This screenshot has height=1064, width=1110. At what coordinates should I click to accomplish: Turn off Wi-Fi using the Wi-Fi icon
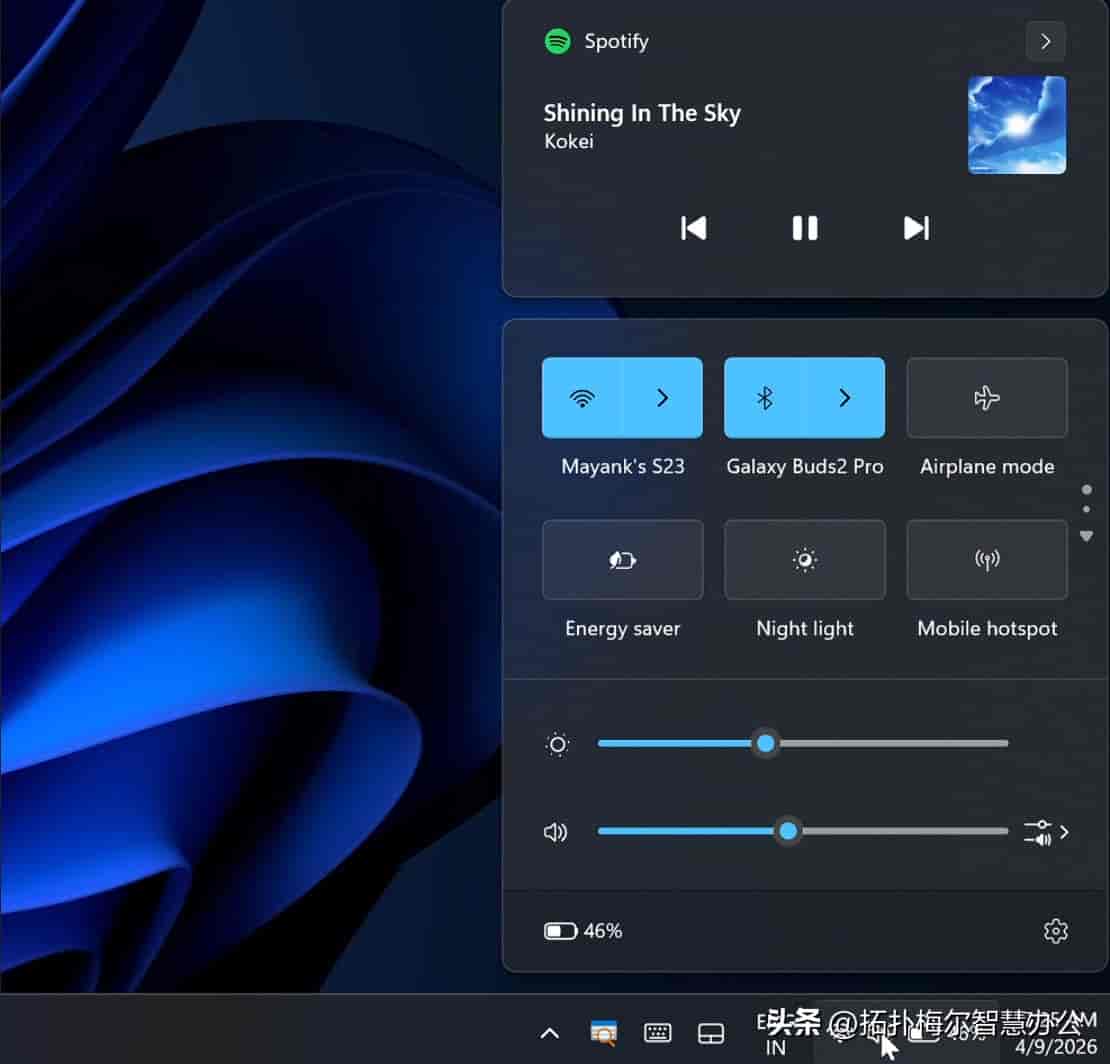pyautogui.click(x=582, y=398)
